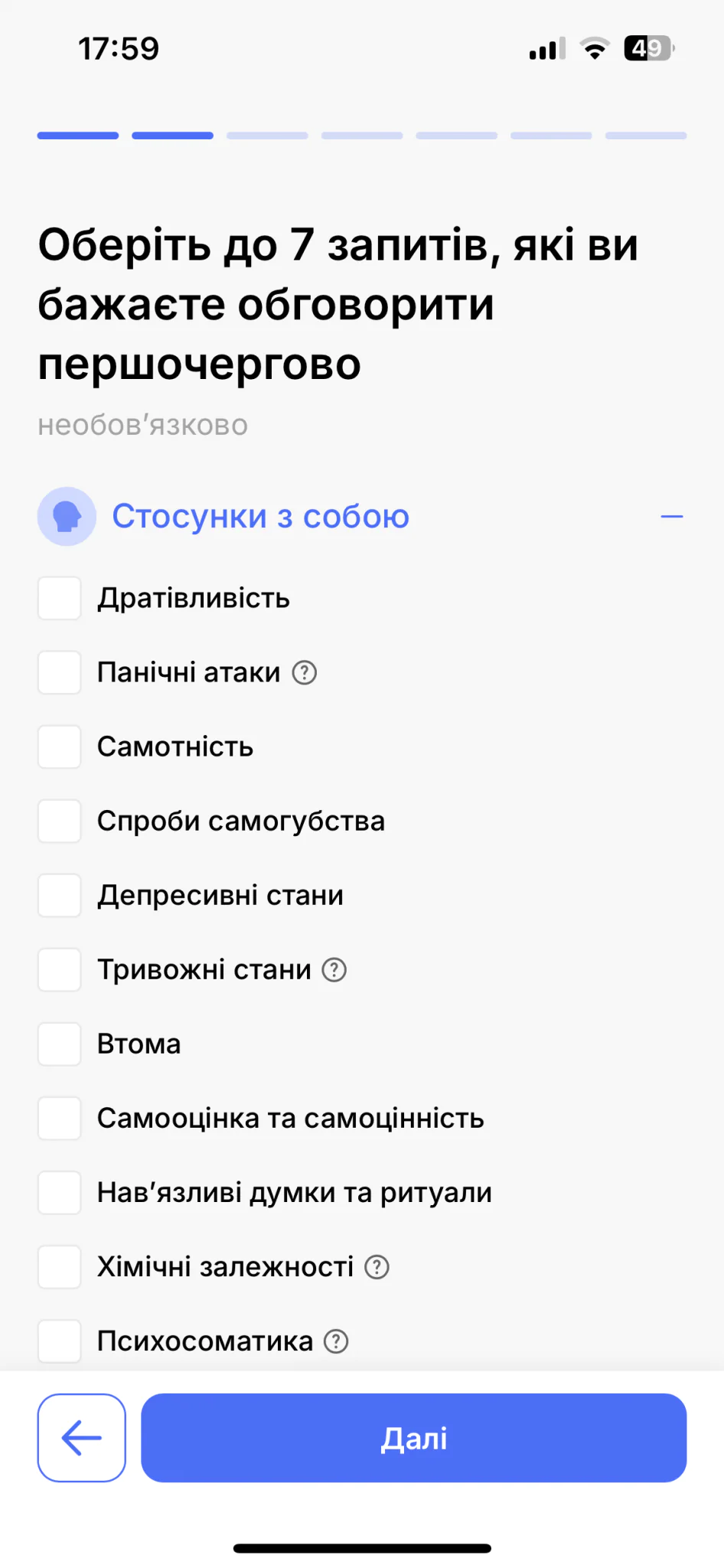
Task: Tap the first progress step bar
Action: (x=78, y=136)
